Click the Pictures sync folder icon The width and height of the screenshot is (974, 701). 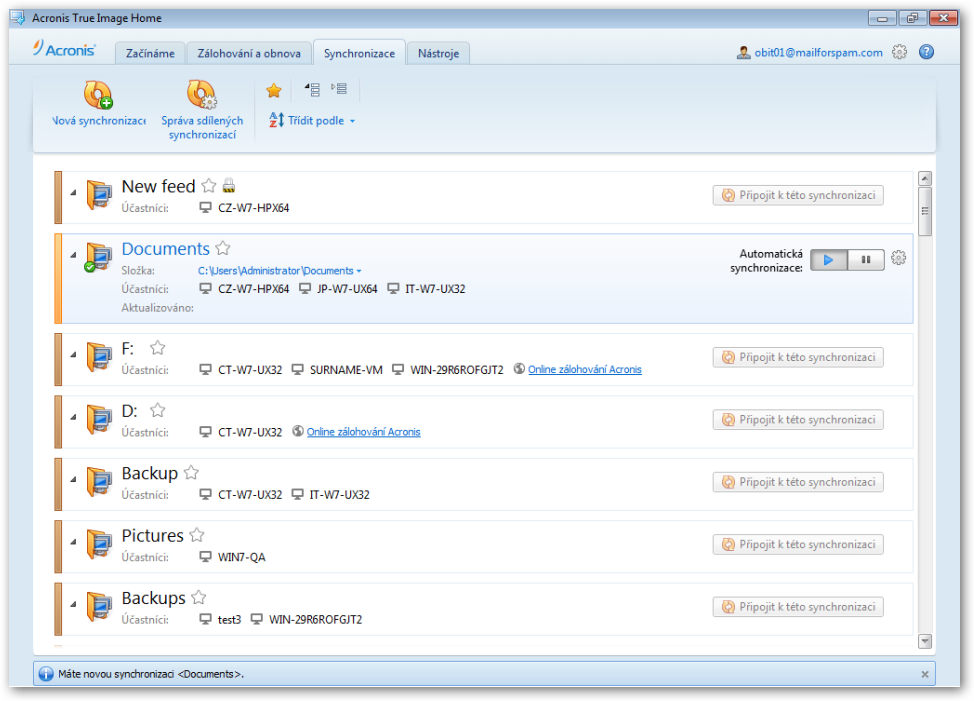99,544
